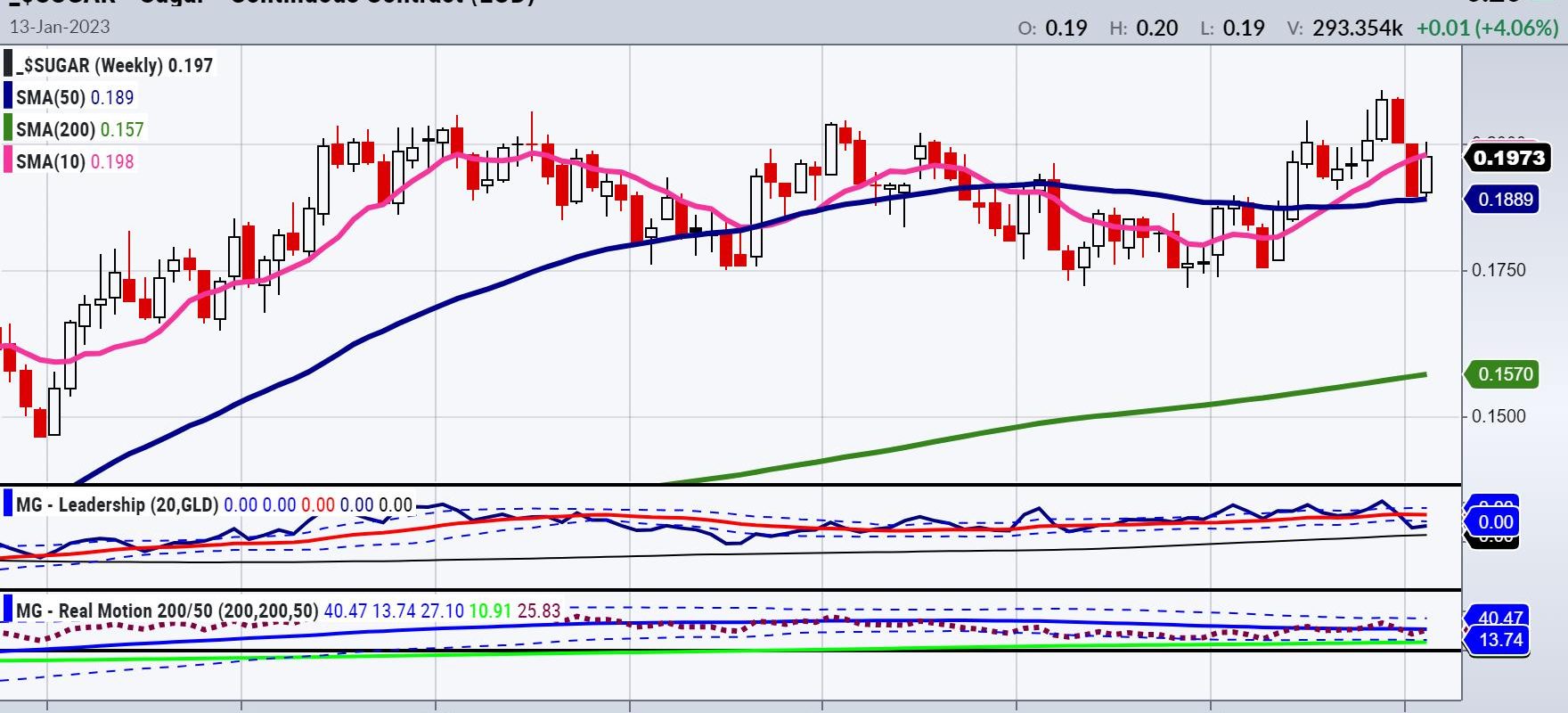Click the green 10.91 Real Motion value
The image size is (1568, 713).
[x=490, y=611]
